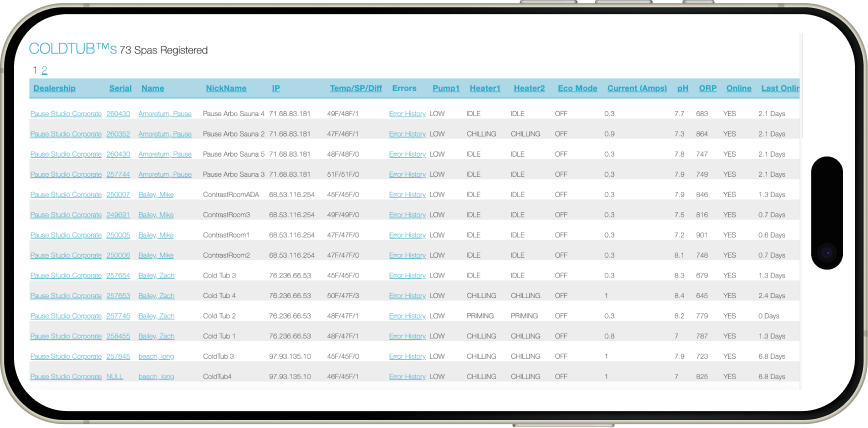Viewport: 868px width, 428px height.
Task: Open Bailey, Zach name in Cold Tub 3 row
Action: click(156, 276)
